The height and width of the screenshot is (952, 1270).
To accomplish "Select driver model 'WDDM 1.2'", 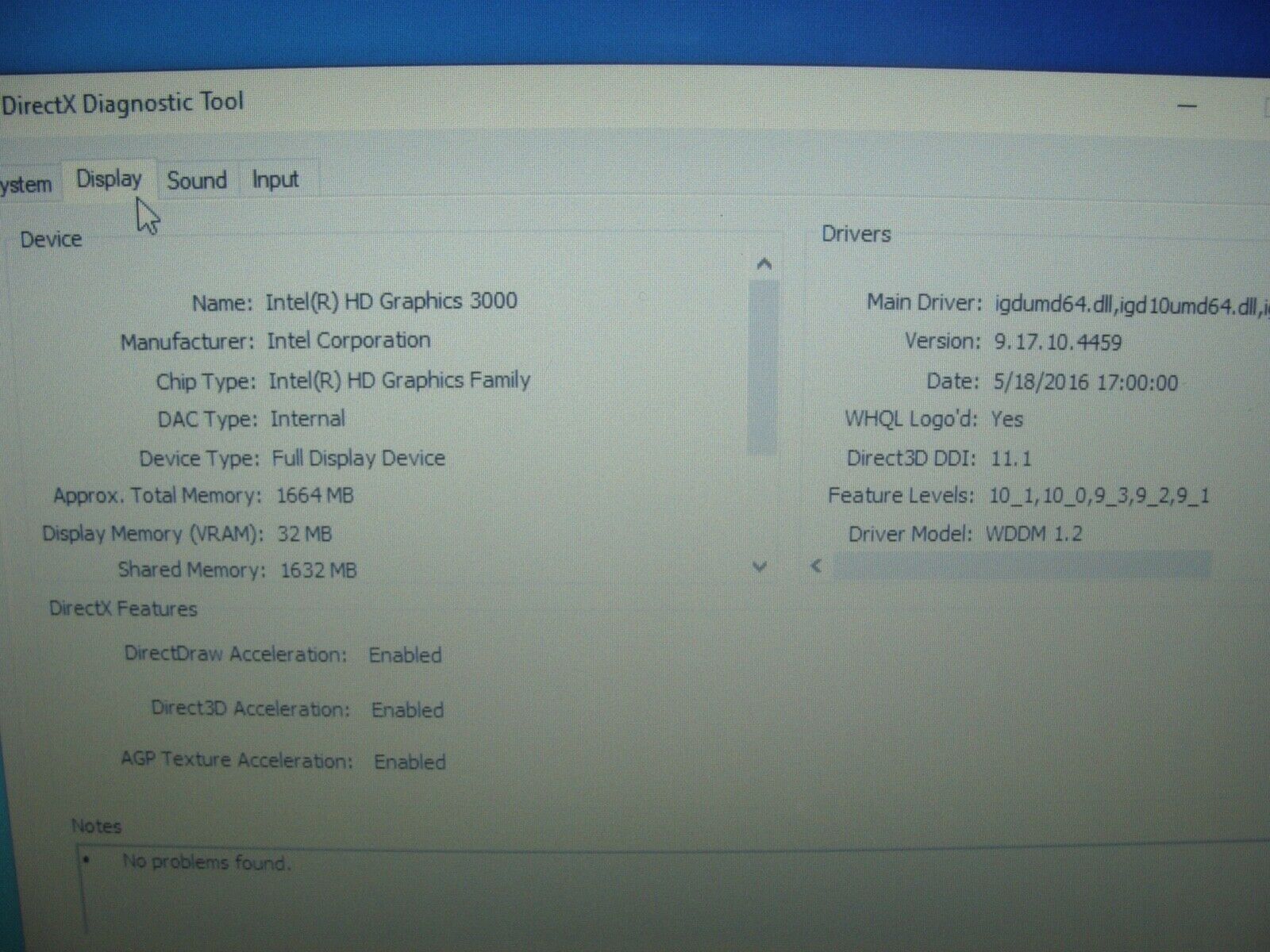I will coord(1034,533).
